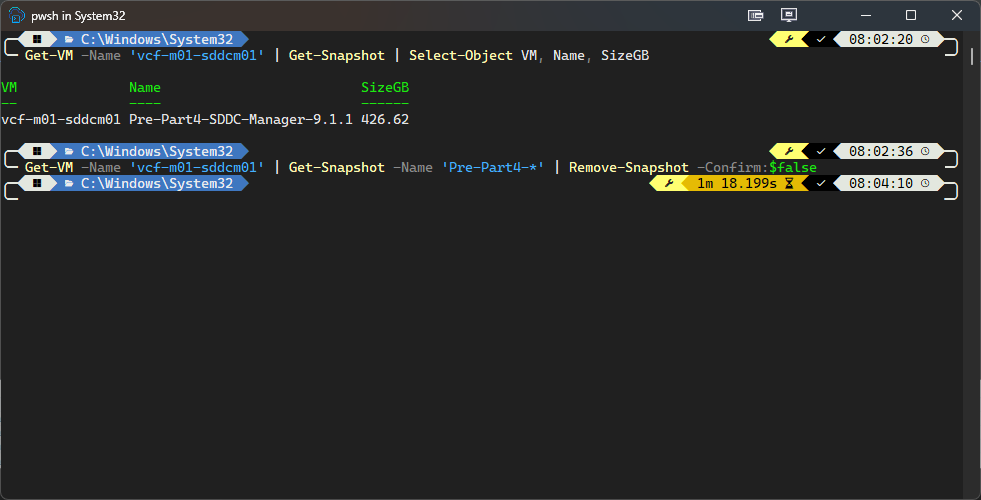The height and width of the screenshot is (500, 981).
Task: Click the 08:02:36 timestamp
Action: pyautogui.click(x=881, y=151)
